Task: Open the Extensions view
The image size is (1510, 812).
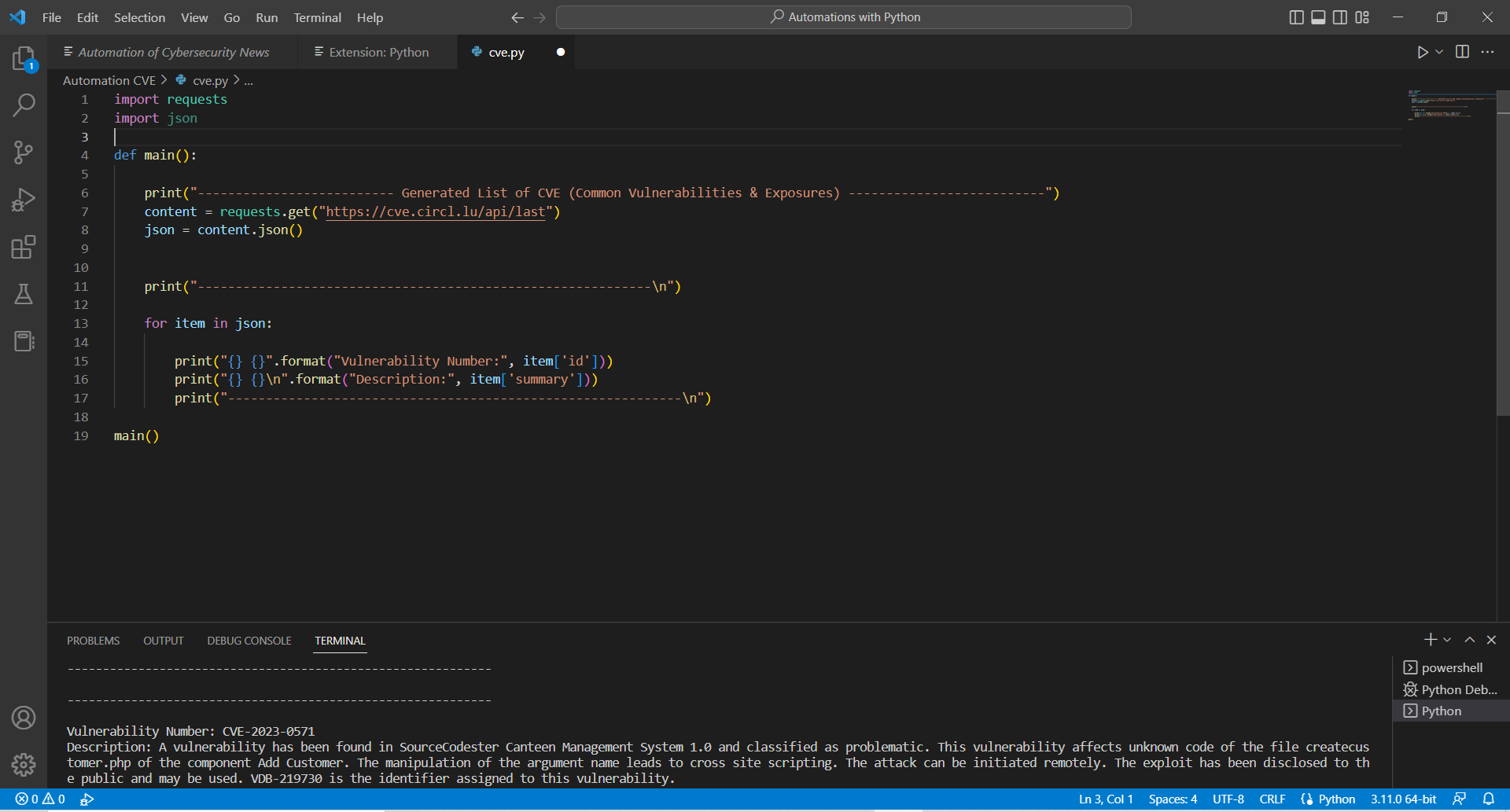Action: pyautogui.click(x=24, y=247)
